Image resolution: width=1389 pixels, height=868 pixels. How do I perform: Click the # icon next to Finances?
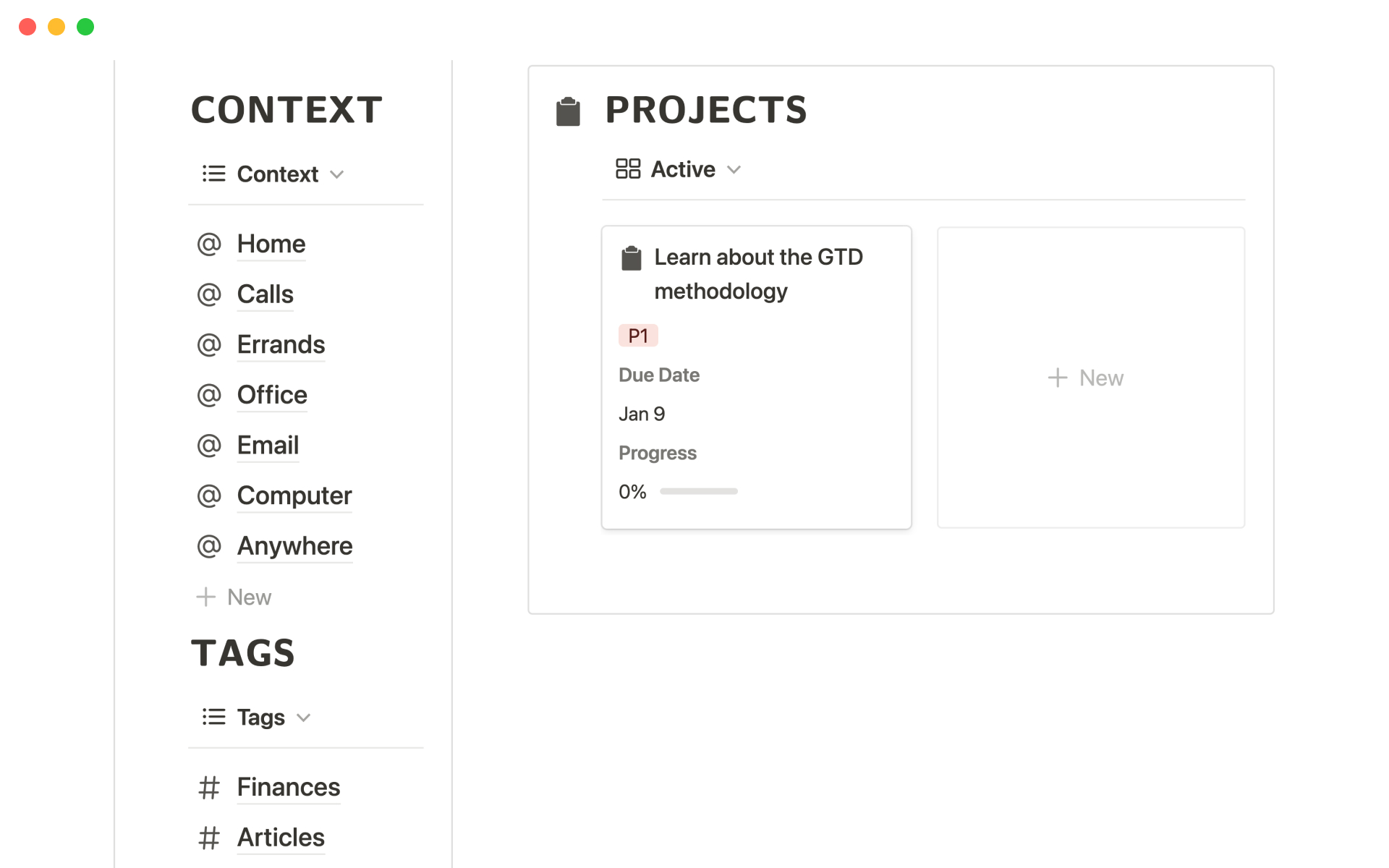coord(209,787)
